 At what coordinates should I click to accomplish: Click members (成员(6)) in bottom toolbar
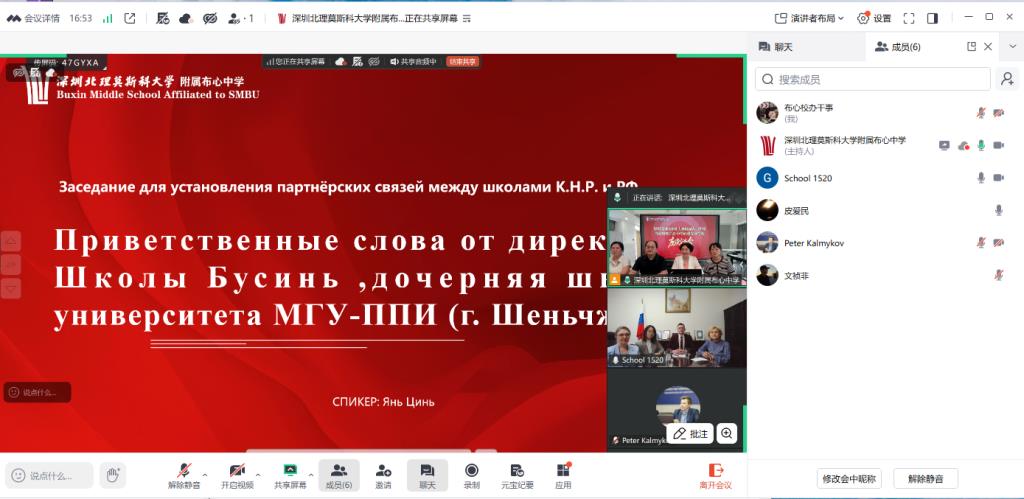339,476
